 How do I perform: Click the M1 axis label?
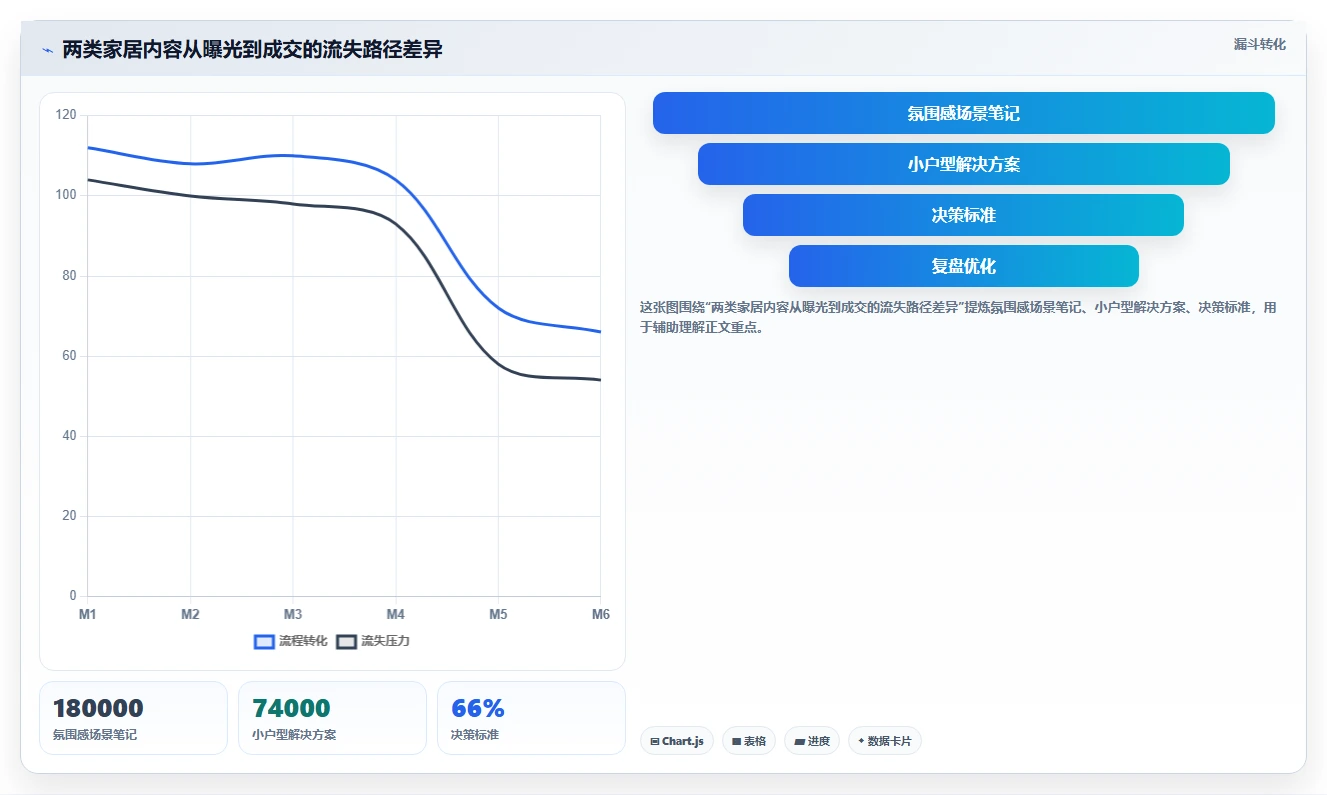click(88, 614)
